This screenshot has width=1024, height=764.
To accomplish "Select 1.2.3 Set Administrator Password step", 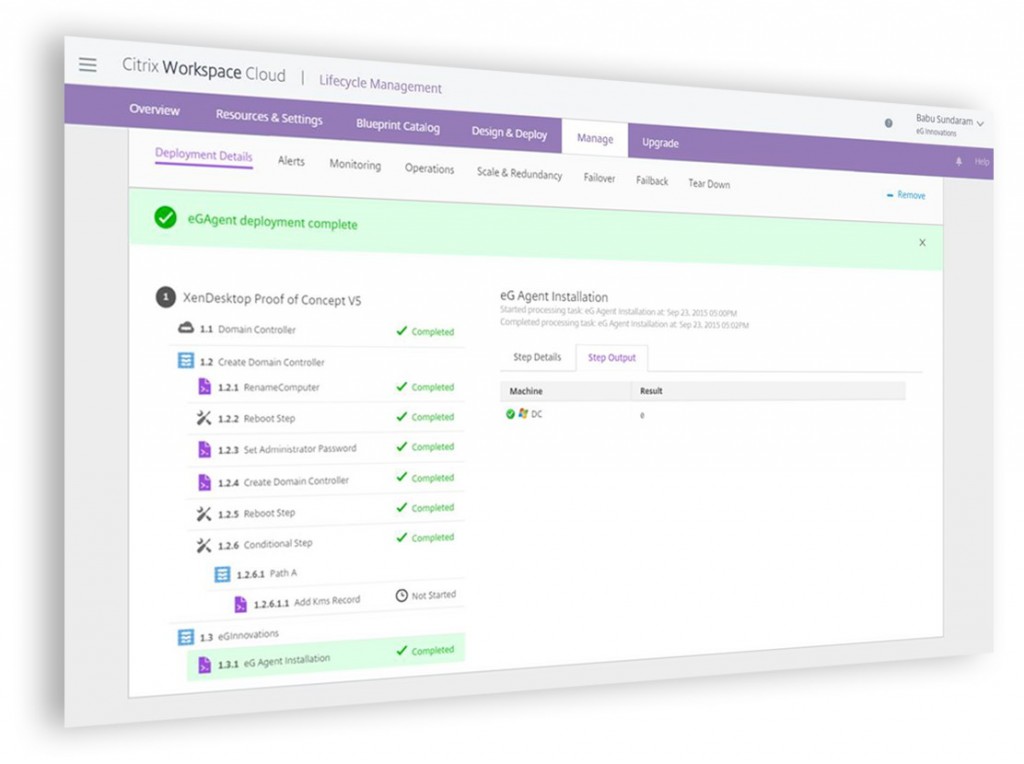I will click(287, 449).
